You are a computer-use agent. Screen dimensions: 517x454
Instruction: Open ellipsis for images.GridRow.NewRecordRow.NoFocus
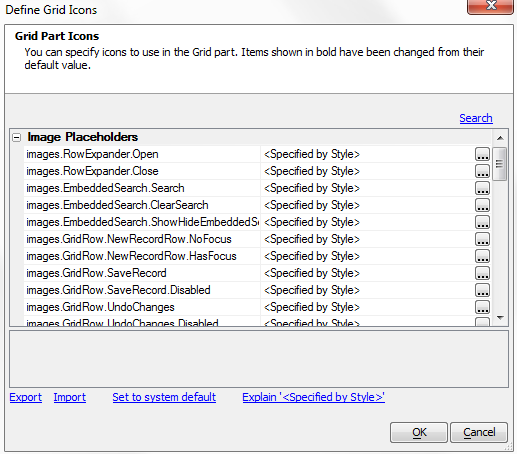(482, 239)
